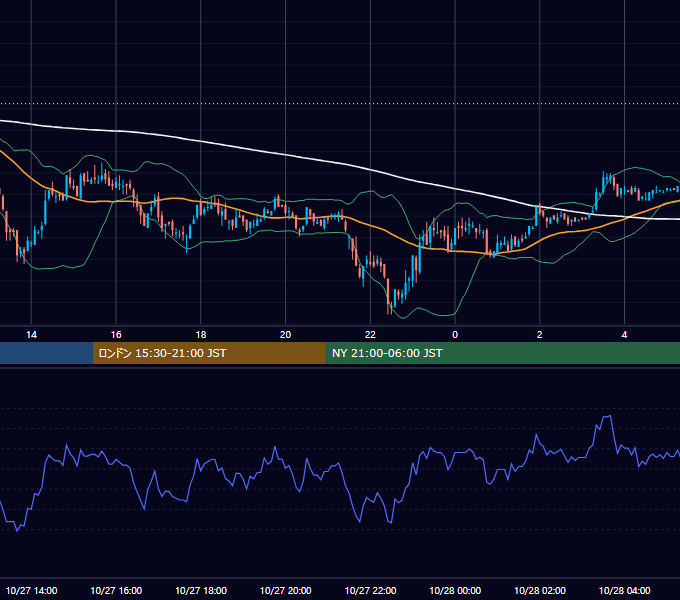The height and width of the screenshot is (600, 680).
Task: Click the 10/28 00:00 date label
Action: tap(455, 590)
